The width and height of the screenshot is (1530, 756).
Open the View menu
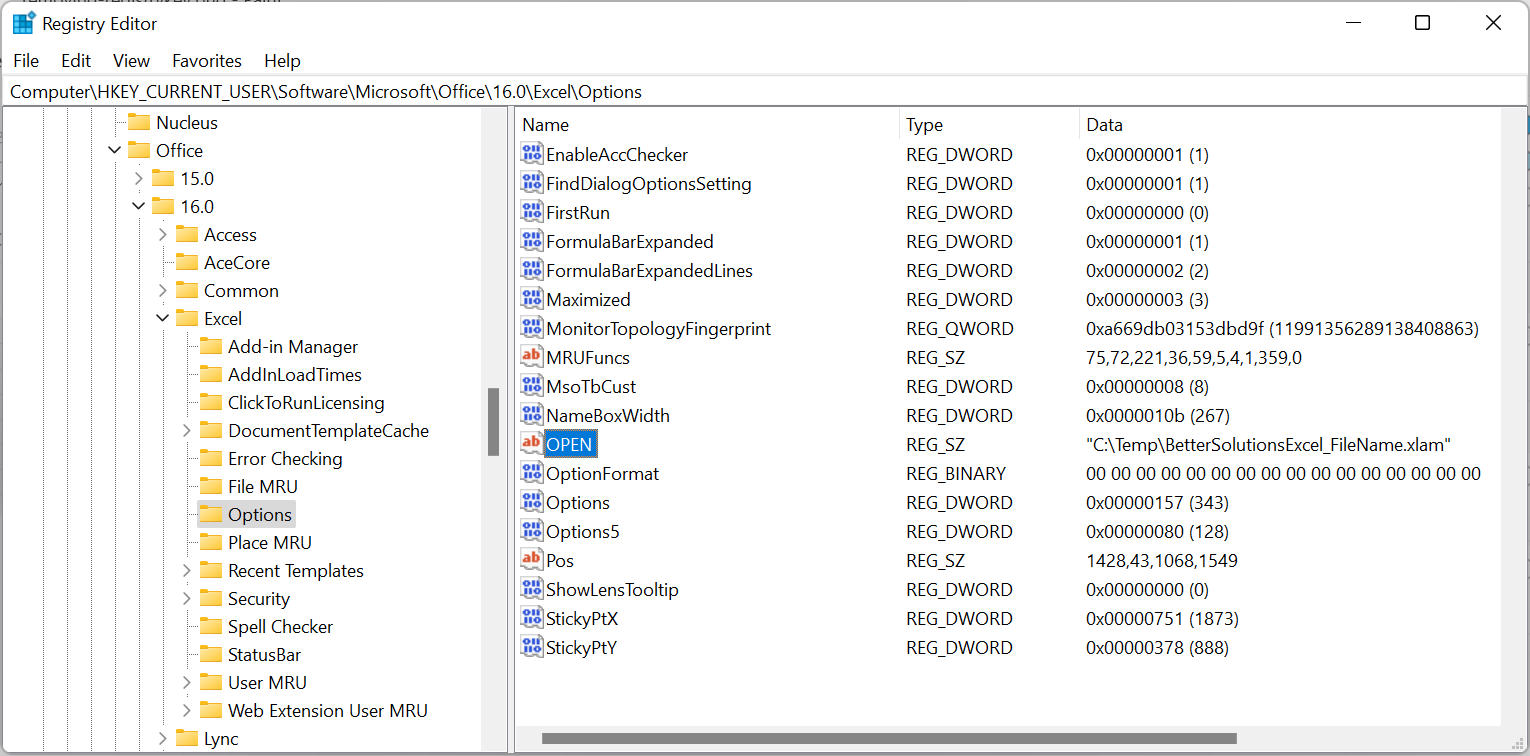(131, 61)
